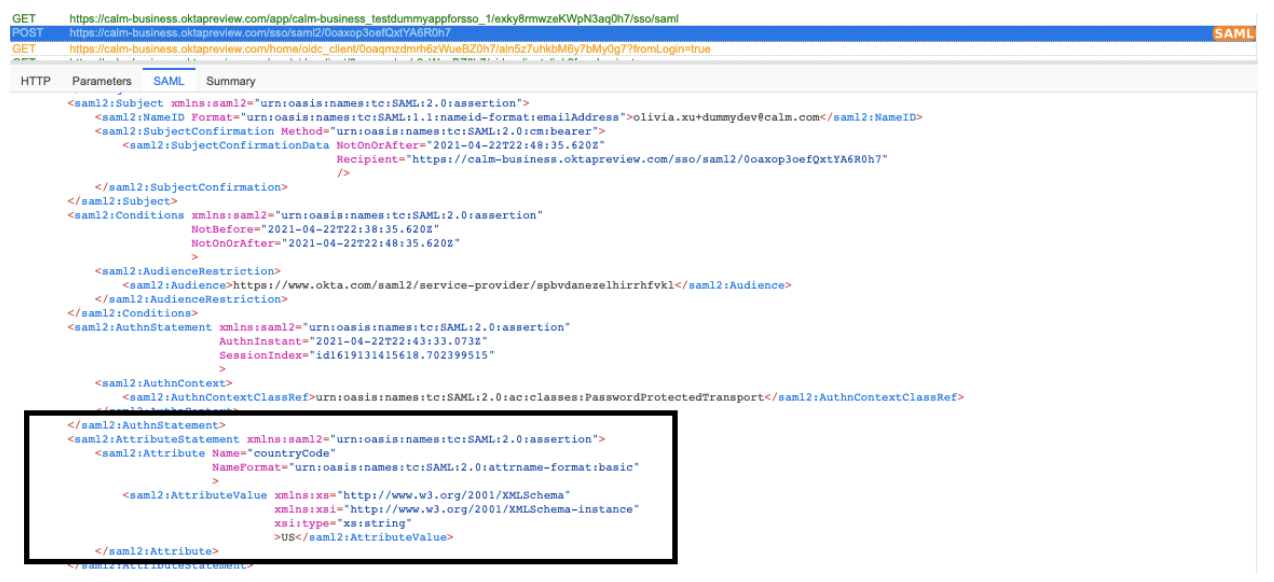
Task: Select the orange GET oidc_client request row
Action: pyautogui.click(x=389, y=48)
